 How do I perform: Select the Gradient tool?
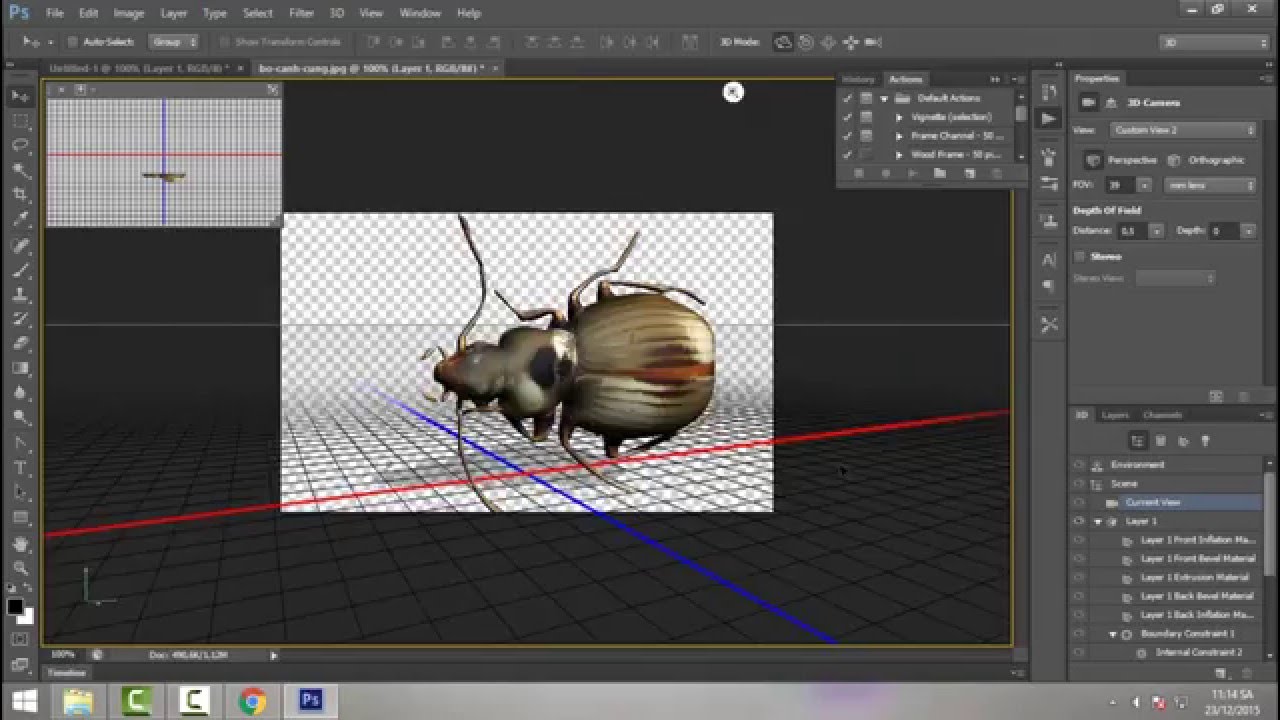click(x=20, y=369)
